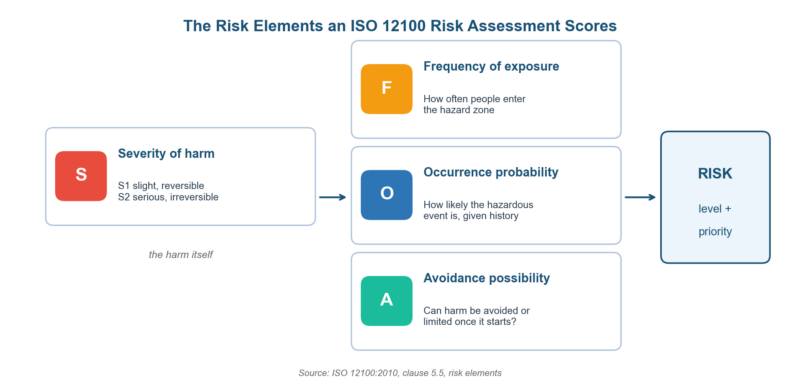Screen dimensions: 800x387
Task: Click 'How often people enter' text
Action: [x=474, y=99]
